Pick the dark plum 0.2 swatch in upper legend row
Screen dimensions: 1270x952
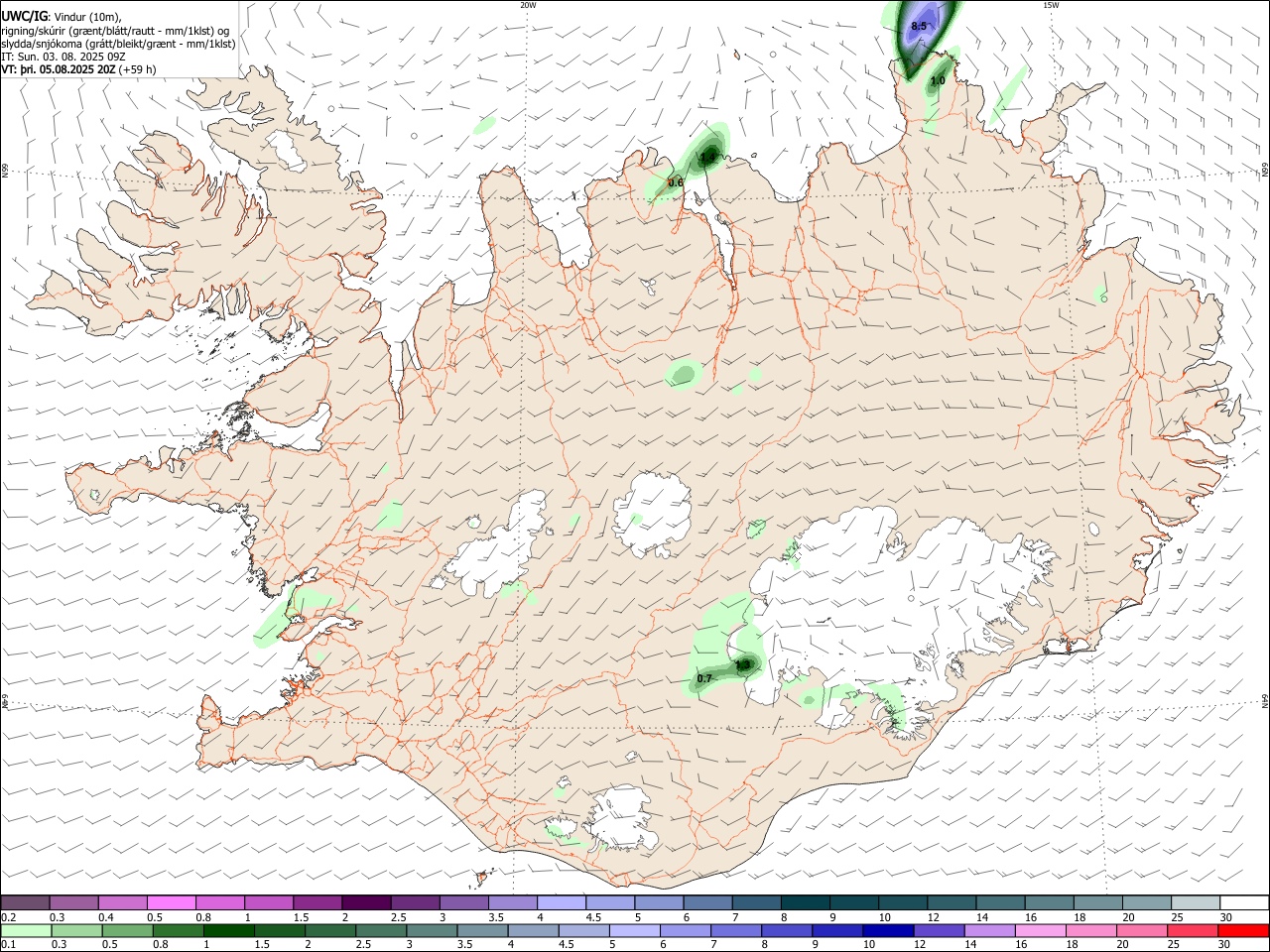[x=25, y=902]
